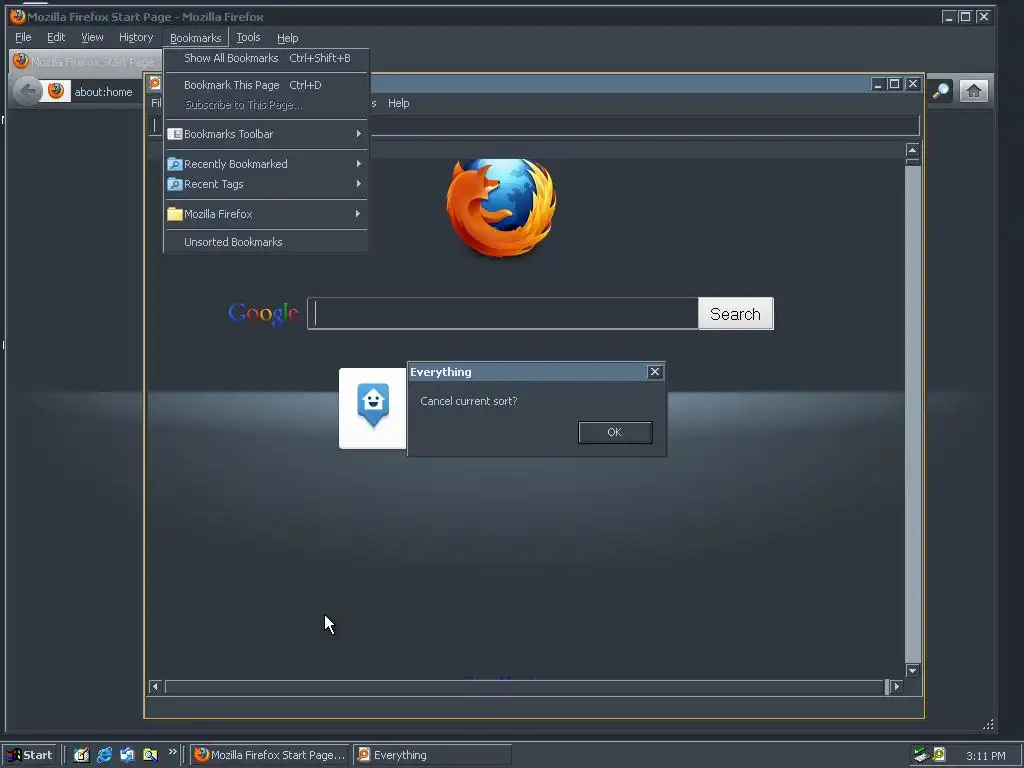Expand Recent Tags submenu arrow
1024x768 pixels.
tap(359, 184)
